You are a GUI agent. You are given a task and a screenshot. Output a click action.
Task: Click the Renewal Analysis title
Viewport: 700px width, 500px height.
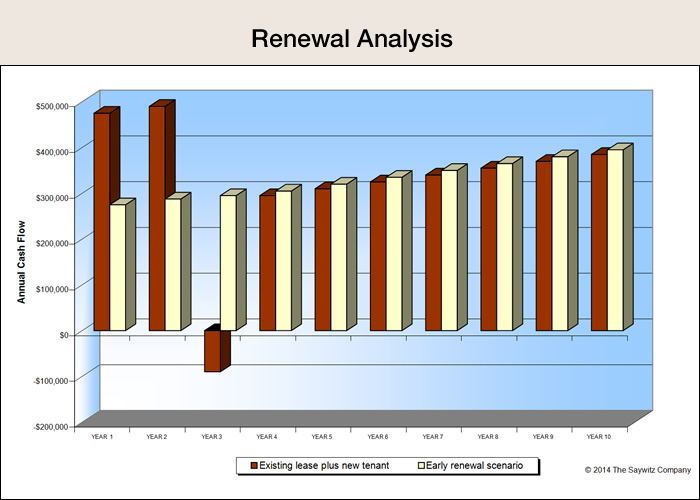(x=352, y=39)
